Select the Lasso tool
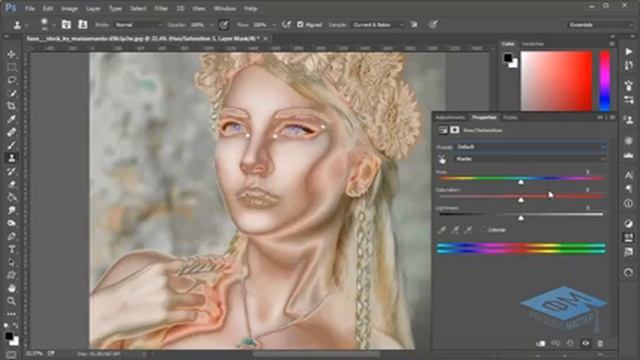Image resolution: width=640 pixels, height=360 pixels. click(x=11, y=80)
